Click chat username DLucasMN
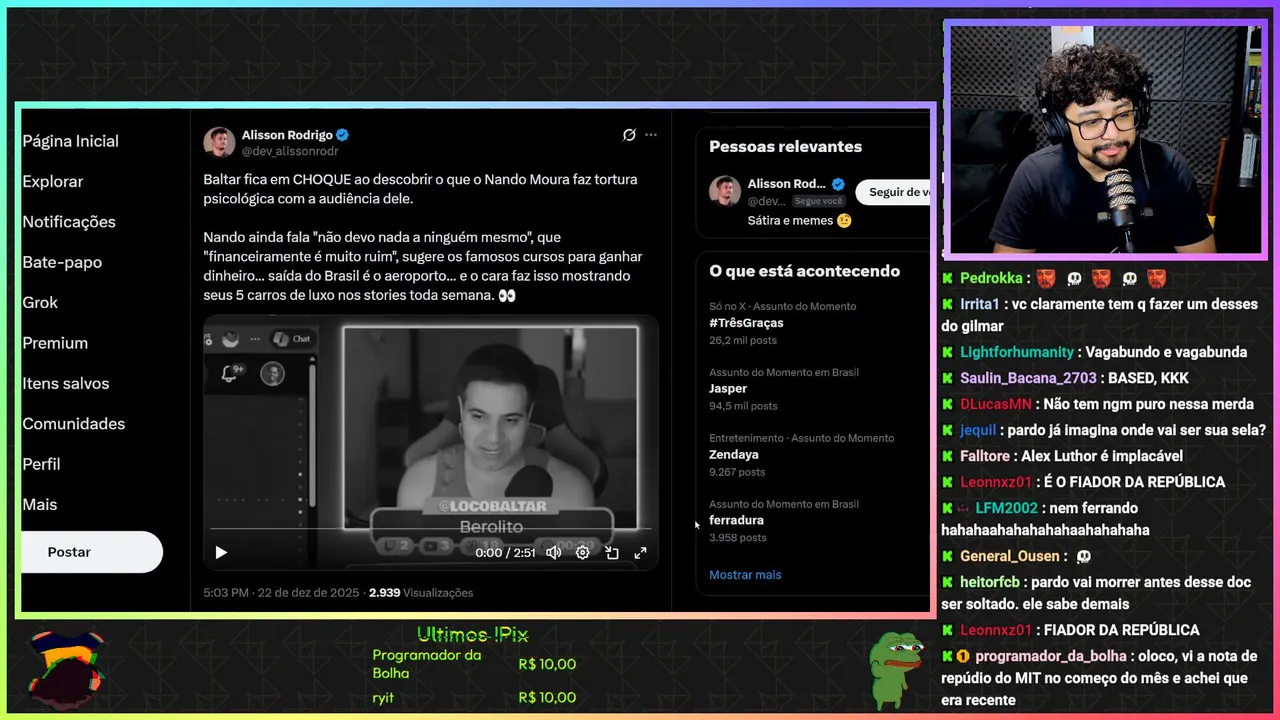 pyautogui.click(x=995, y=404)
